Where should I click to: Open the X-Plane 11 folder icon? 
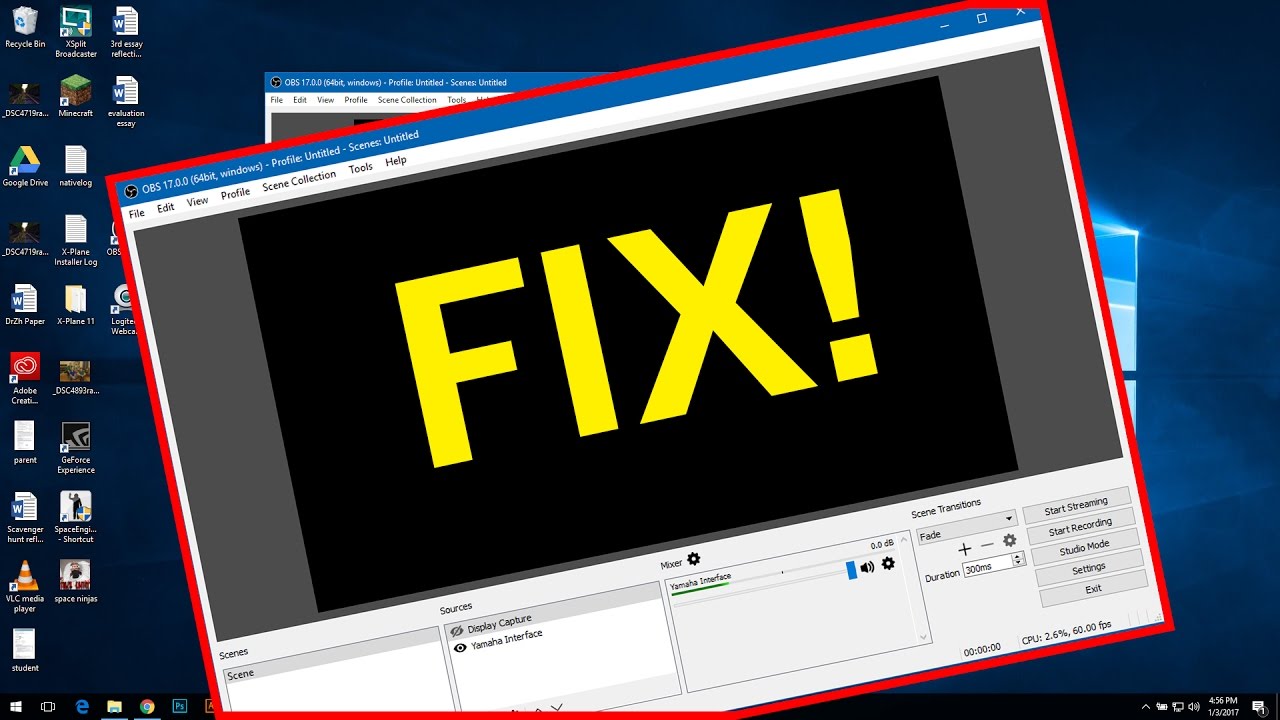pyautogui.click(x=76, y=305)
